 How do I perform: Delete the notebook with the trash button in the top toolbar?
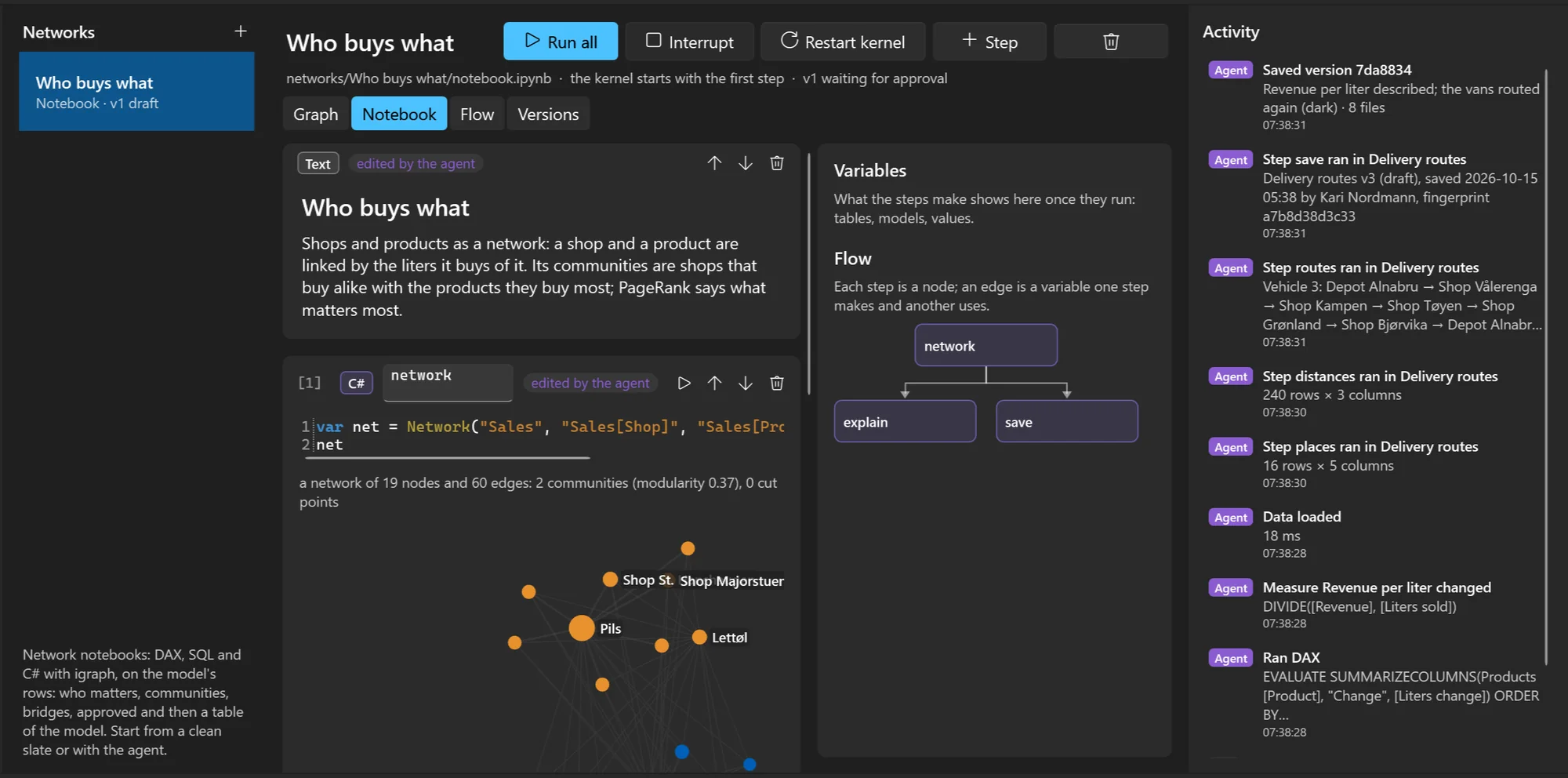(x=1111, y=42)
